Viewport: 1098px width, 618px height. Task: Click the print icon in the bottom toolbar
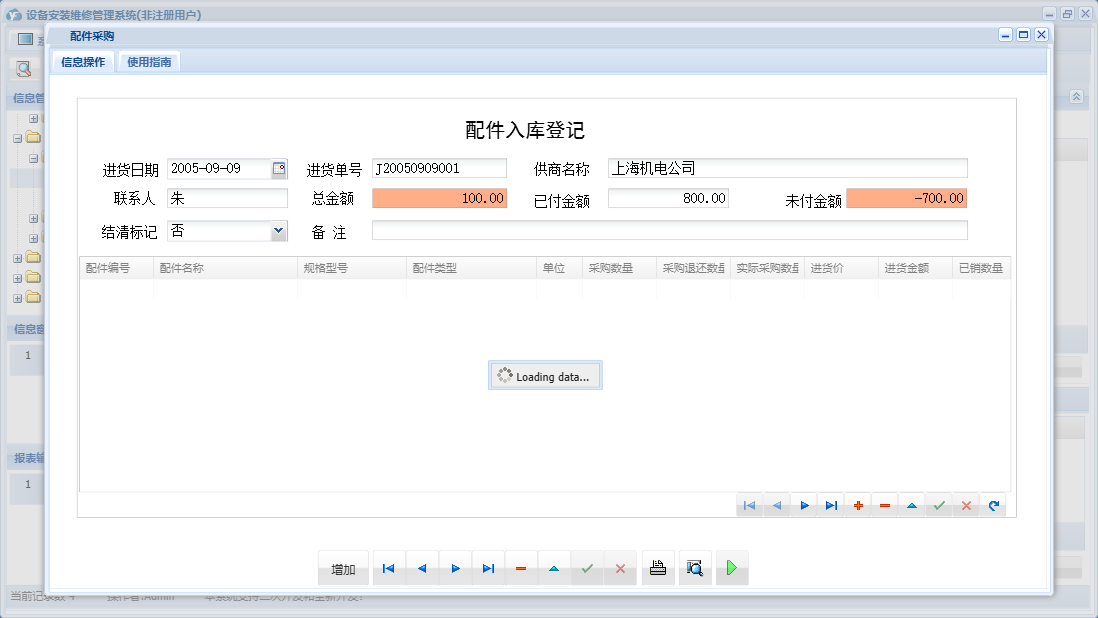tap(657, 567)
